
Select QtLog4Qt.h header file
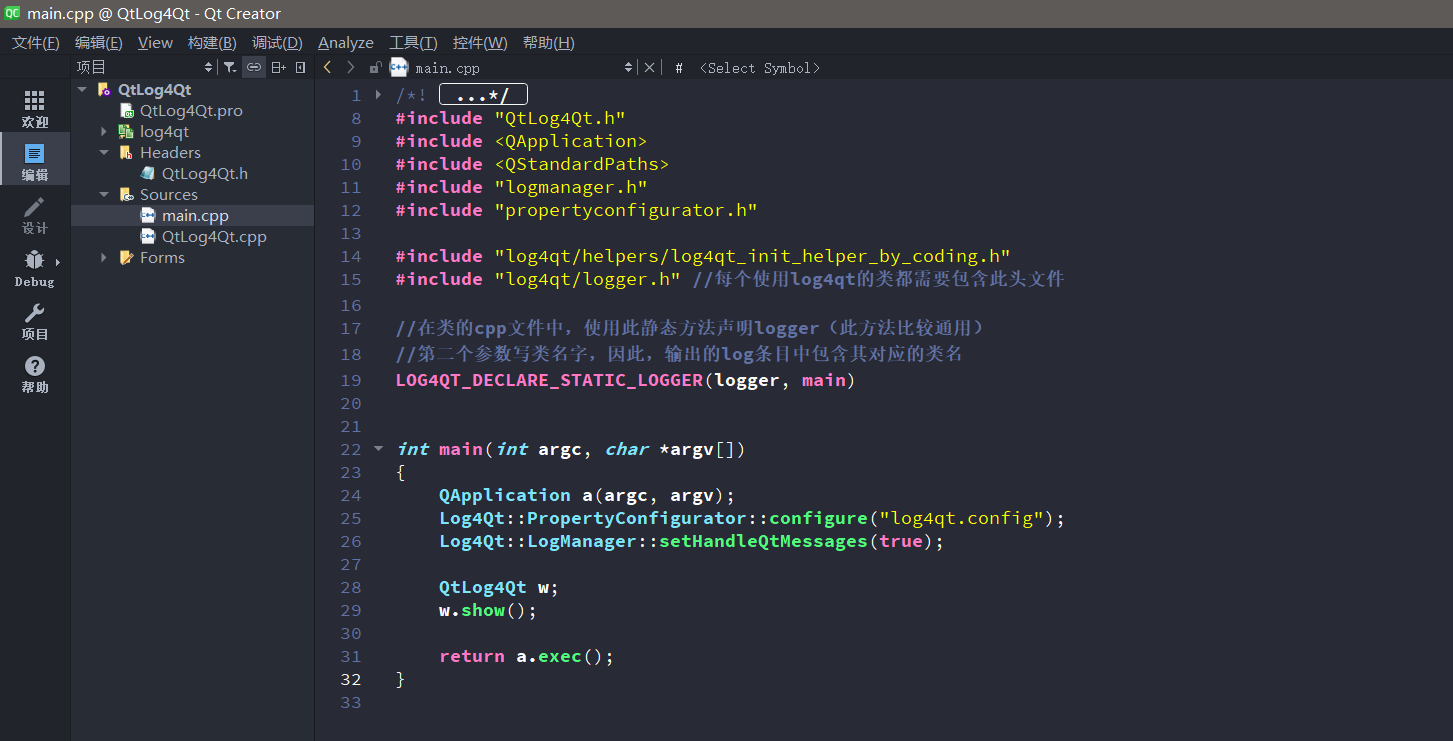205,174
